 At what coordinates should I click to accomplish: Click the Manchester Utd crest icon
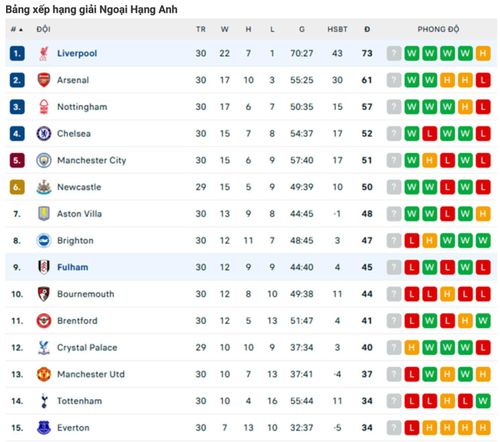(44, 374)
